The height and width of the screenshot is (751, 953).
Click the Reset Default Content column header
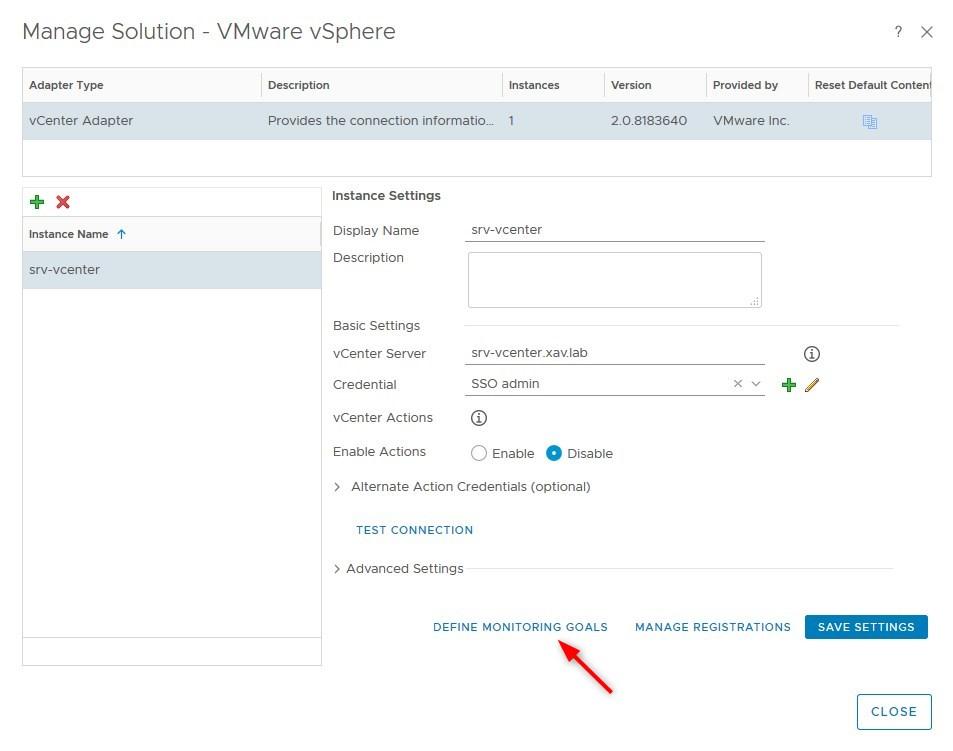(872, 85)
